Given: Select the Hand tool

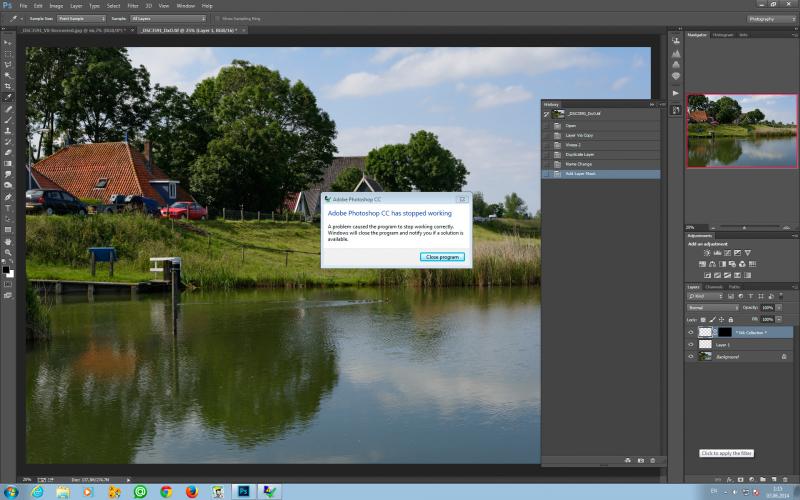Looking at the screenshot, I should coord(8,241).
